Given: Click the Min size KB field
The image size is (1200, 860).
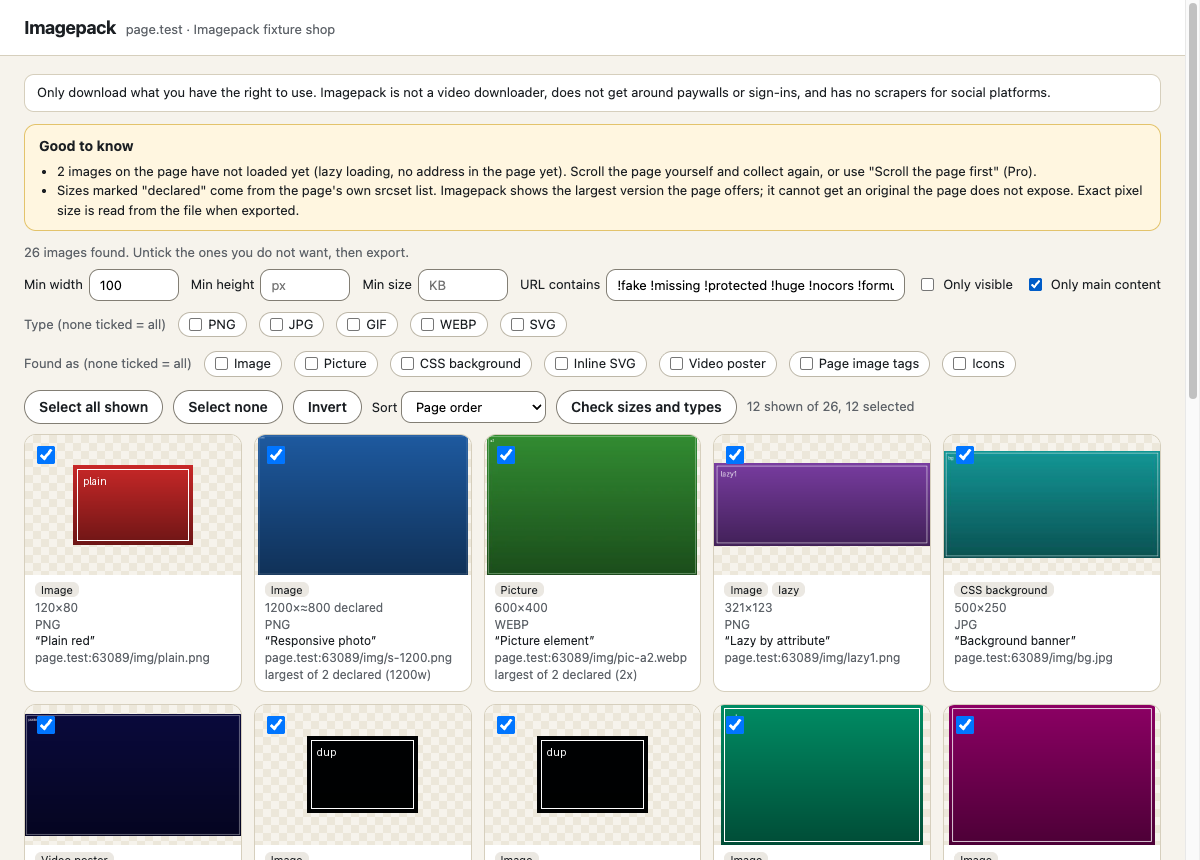Looking at the screenshot, I should click(x=463, y=285).
